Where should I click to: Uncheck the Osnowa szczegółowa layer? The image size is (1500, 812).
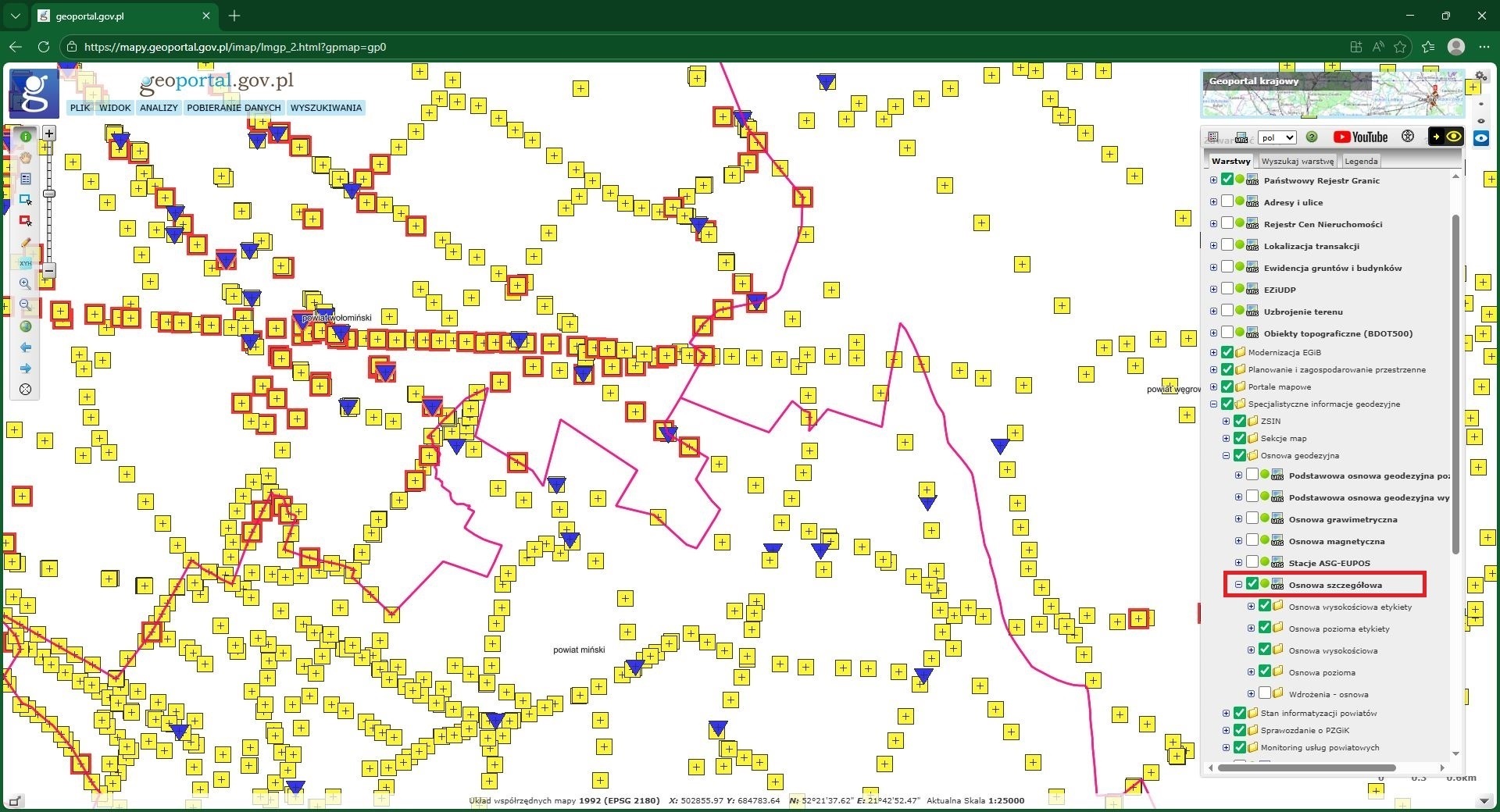[1252, 584]
